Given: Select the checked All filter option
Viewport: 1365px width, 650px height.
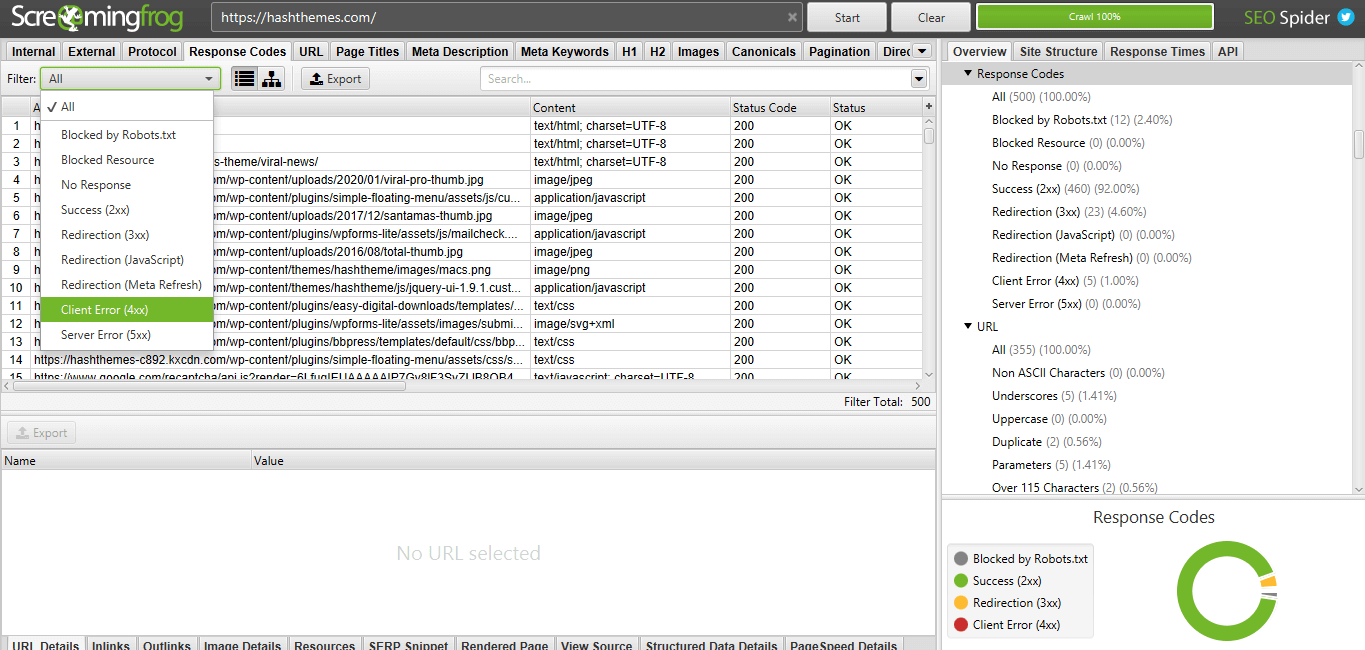Looking at the screenshot, I should [x=127, y=107].
